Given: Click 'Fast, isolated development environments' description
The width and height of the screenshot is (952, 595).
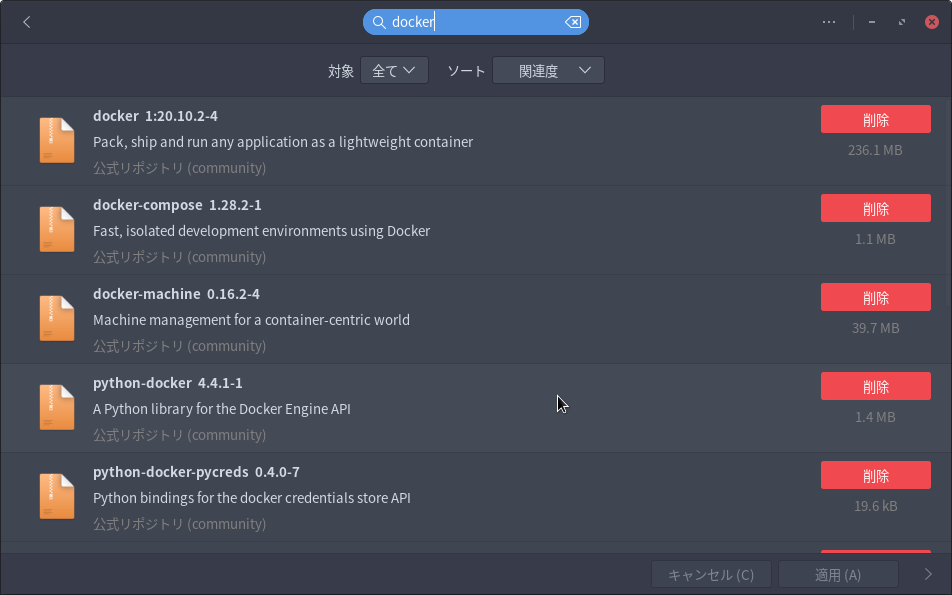Looking at the screenshot, I should [x=261, y=231].
